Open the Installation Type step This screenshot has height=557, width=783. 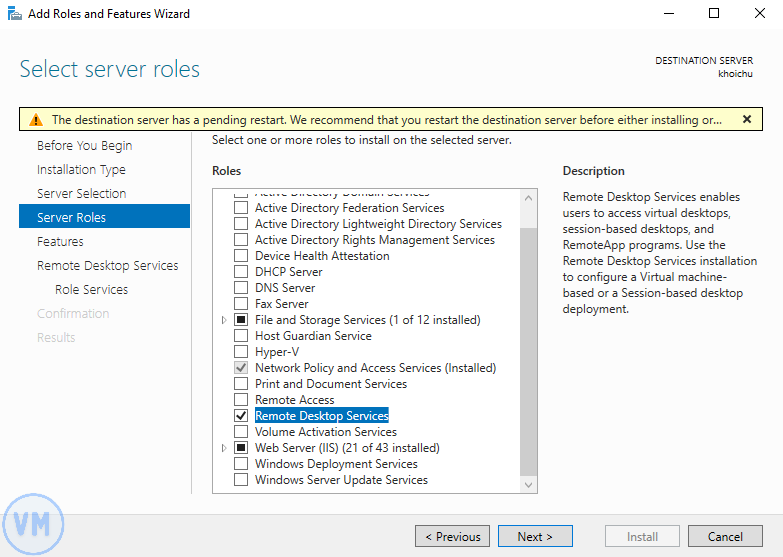81,169
